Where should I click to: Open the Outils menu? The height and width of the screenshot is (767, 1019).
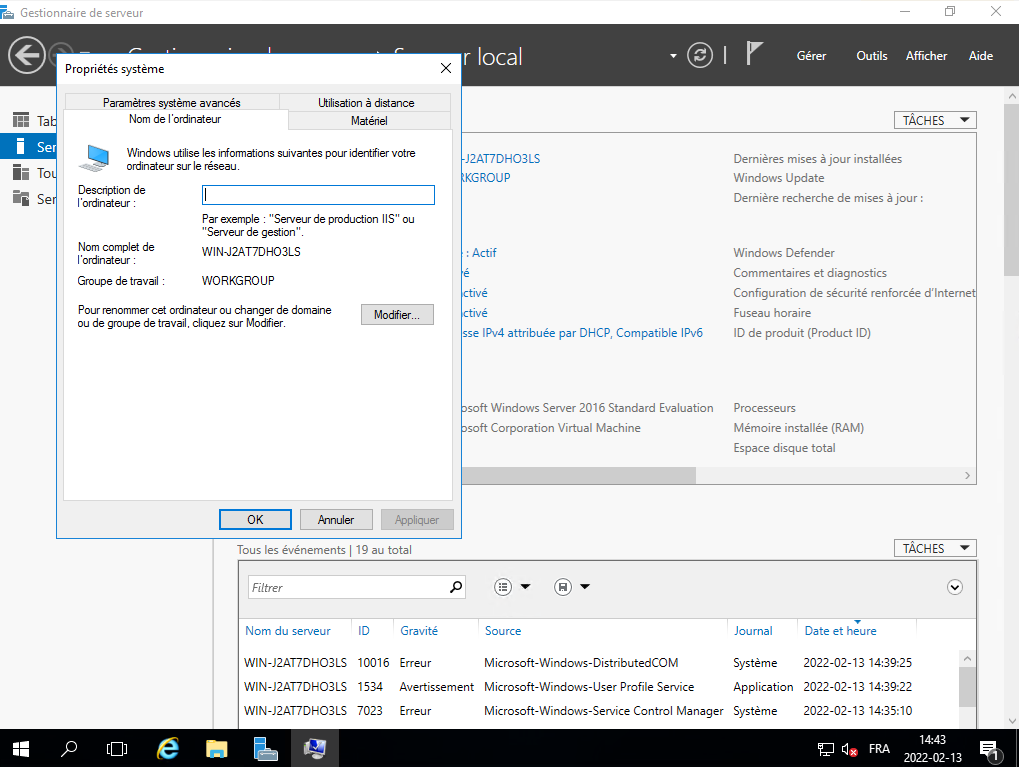click(x=871, y=56)
